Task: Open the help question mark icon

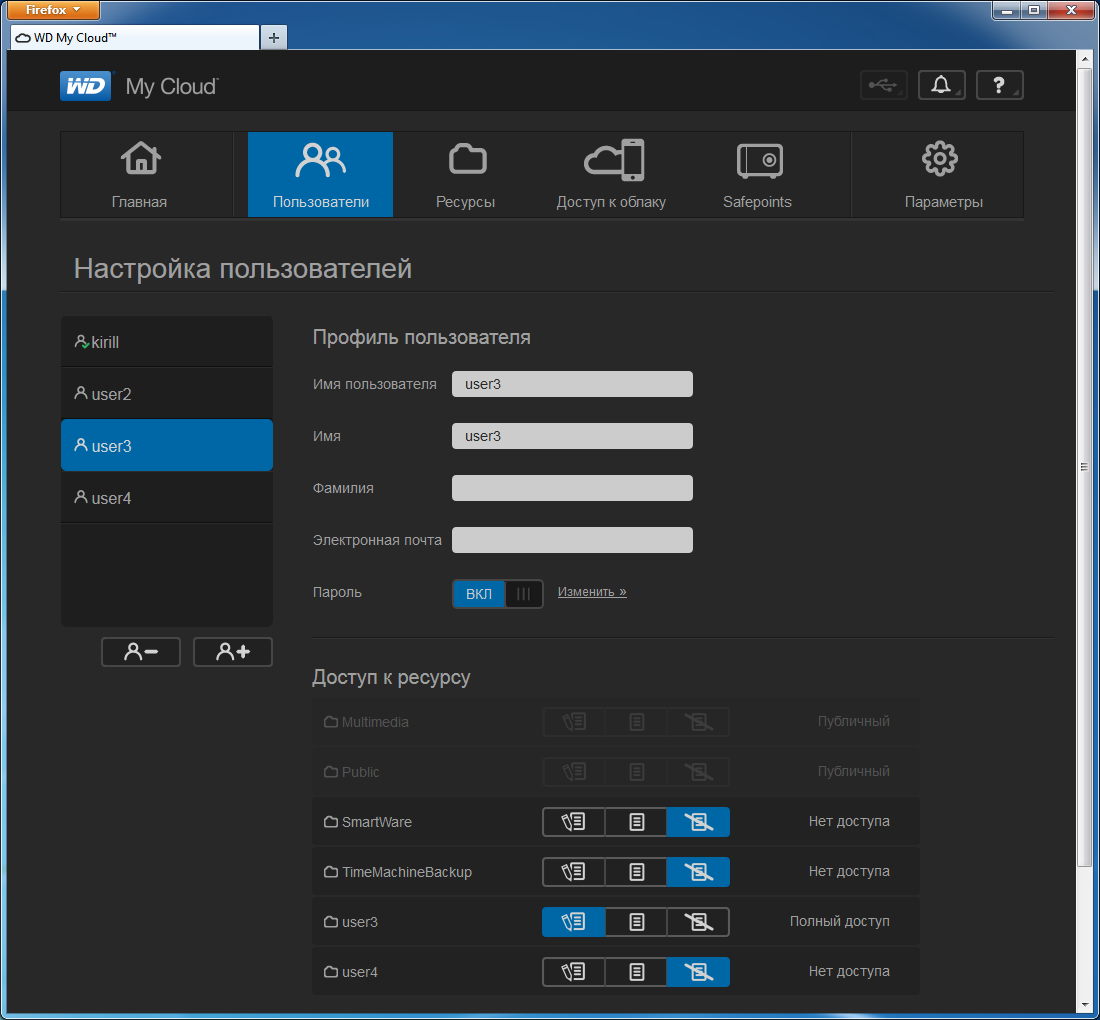Action: tap(1000, 86)
